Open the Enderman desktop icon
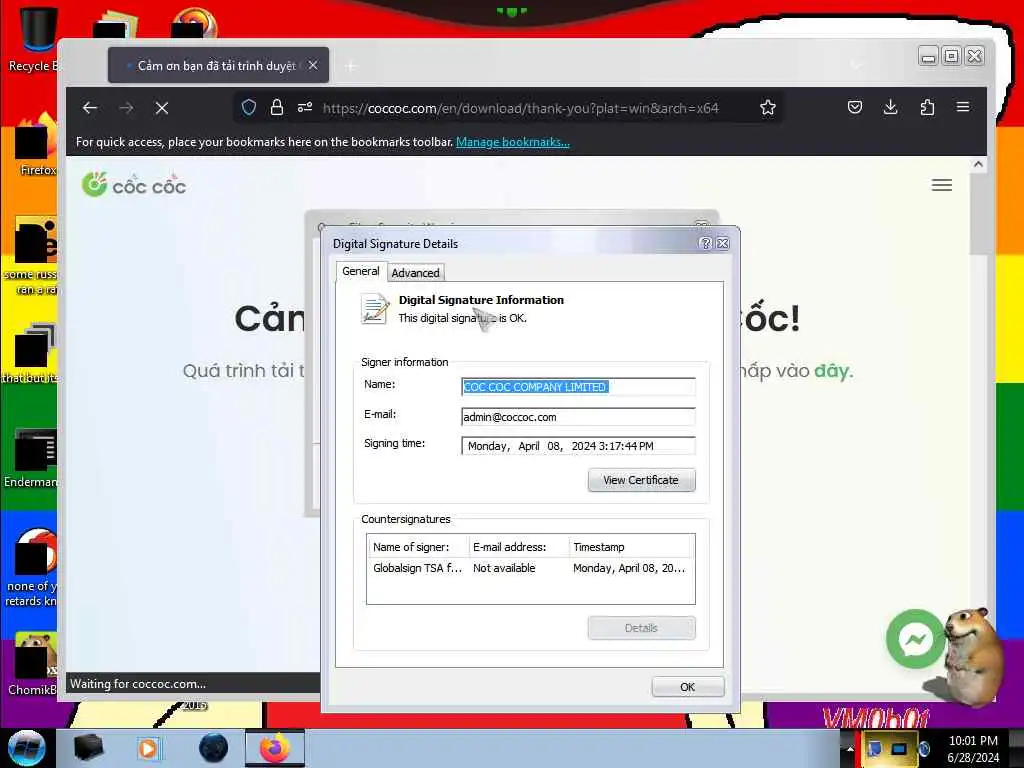Viewport: 1024px width, 768px height. coord(33,457)
